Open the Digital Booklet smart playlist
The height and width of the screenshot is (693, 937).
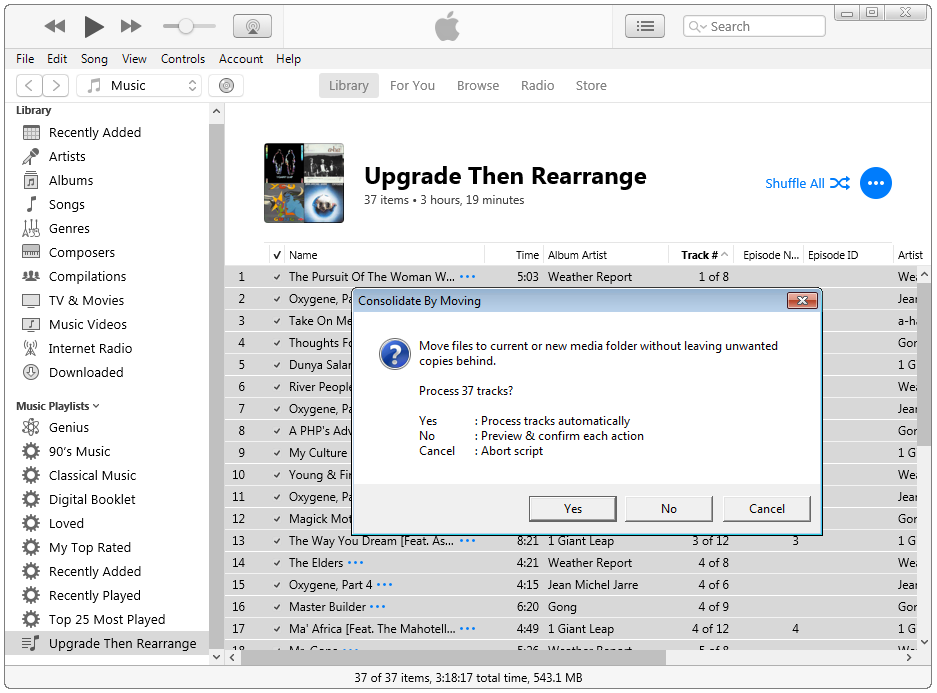pos(92,499)
